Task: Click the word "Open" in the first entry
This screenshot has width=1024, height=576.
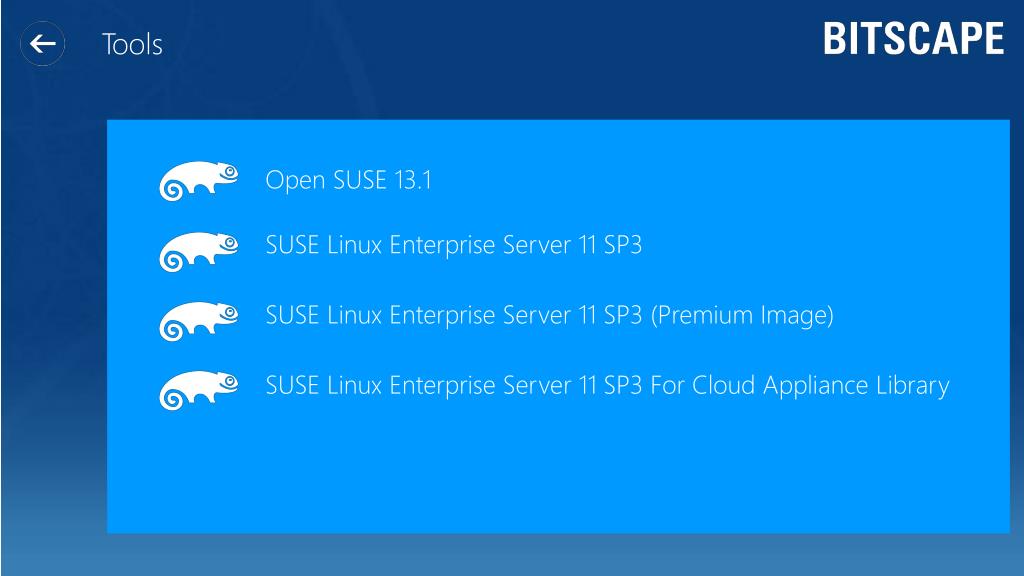Action: click(x=296, y=181)
